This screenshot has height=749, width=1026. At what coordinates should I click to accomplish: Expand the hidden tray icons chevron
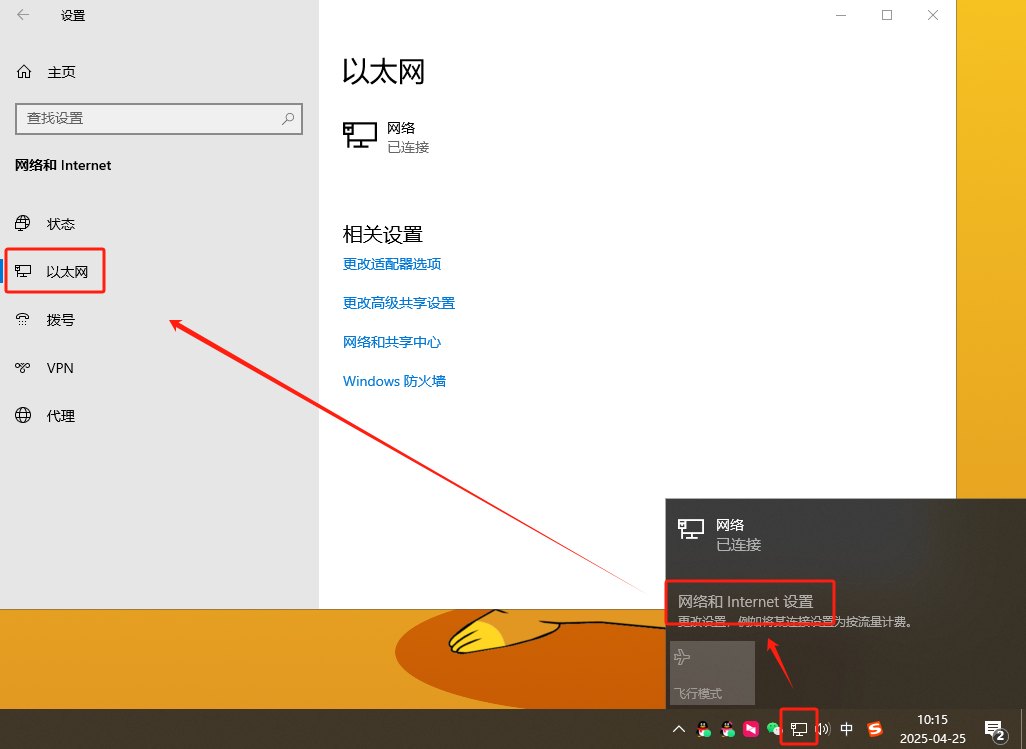[678, 729]
